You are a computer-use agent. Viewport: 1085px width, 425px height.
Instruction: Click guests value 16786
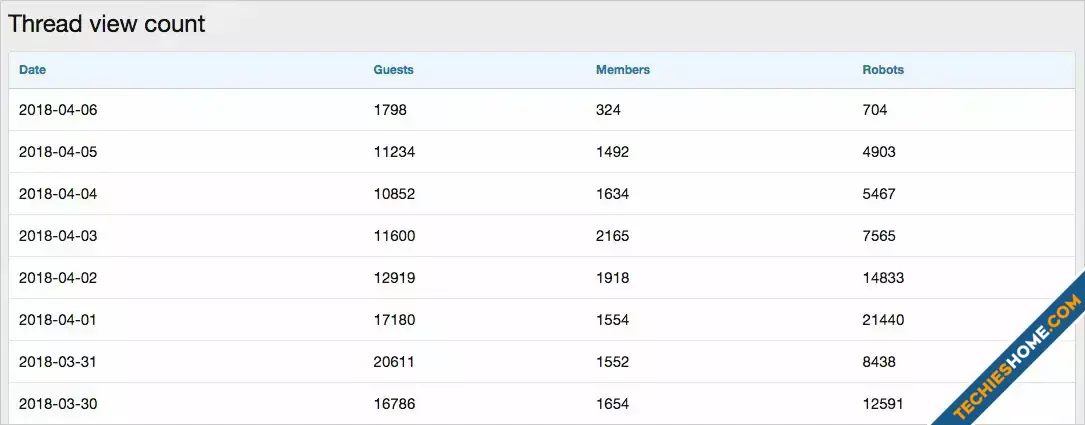coord(394,404)
